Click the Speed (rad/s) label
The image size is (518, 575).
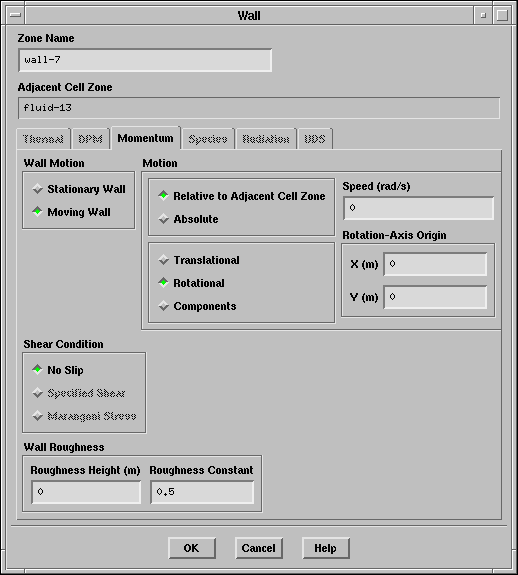click(x=376, y=186)
